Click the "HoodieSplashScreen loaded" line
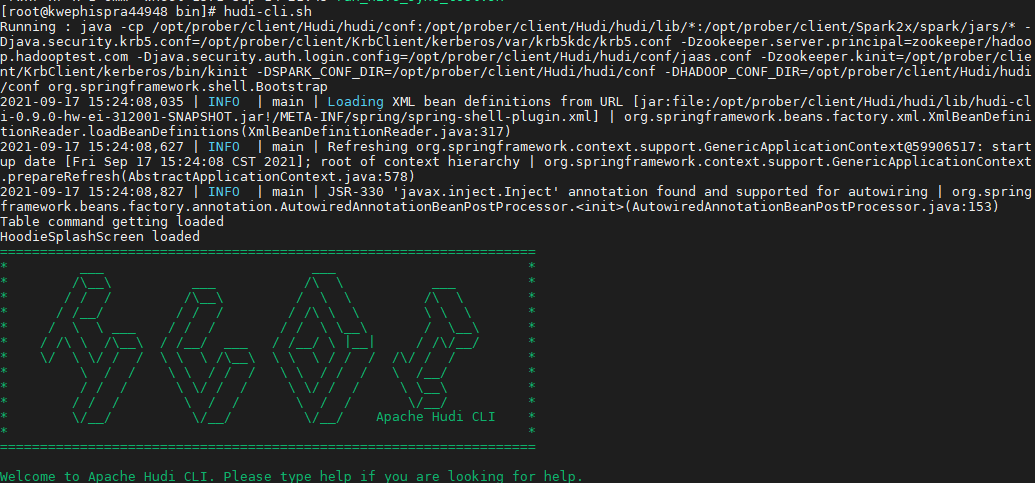The height and width of the screenshot is (483, 1035). [100, 237]
